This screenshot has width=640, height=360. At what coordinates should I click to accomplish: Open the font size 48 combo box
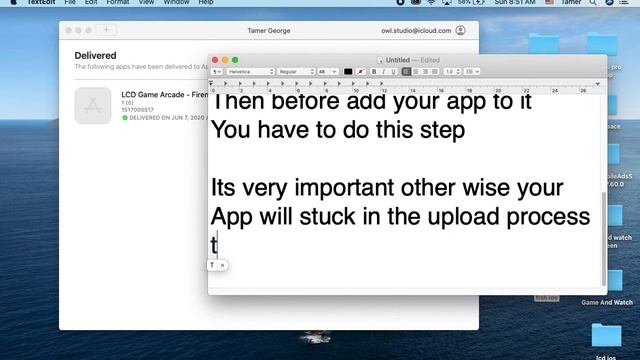tap(328, 72)
